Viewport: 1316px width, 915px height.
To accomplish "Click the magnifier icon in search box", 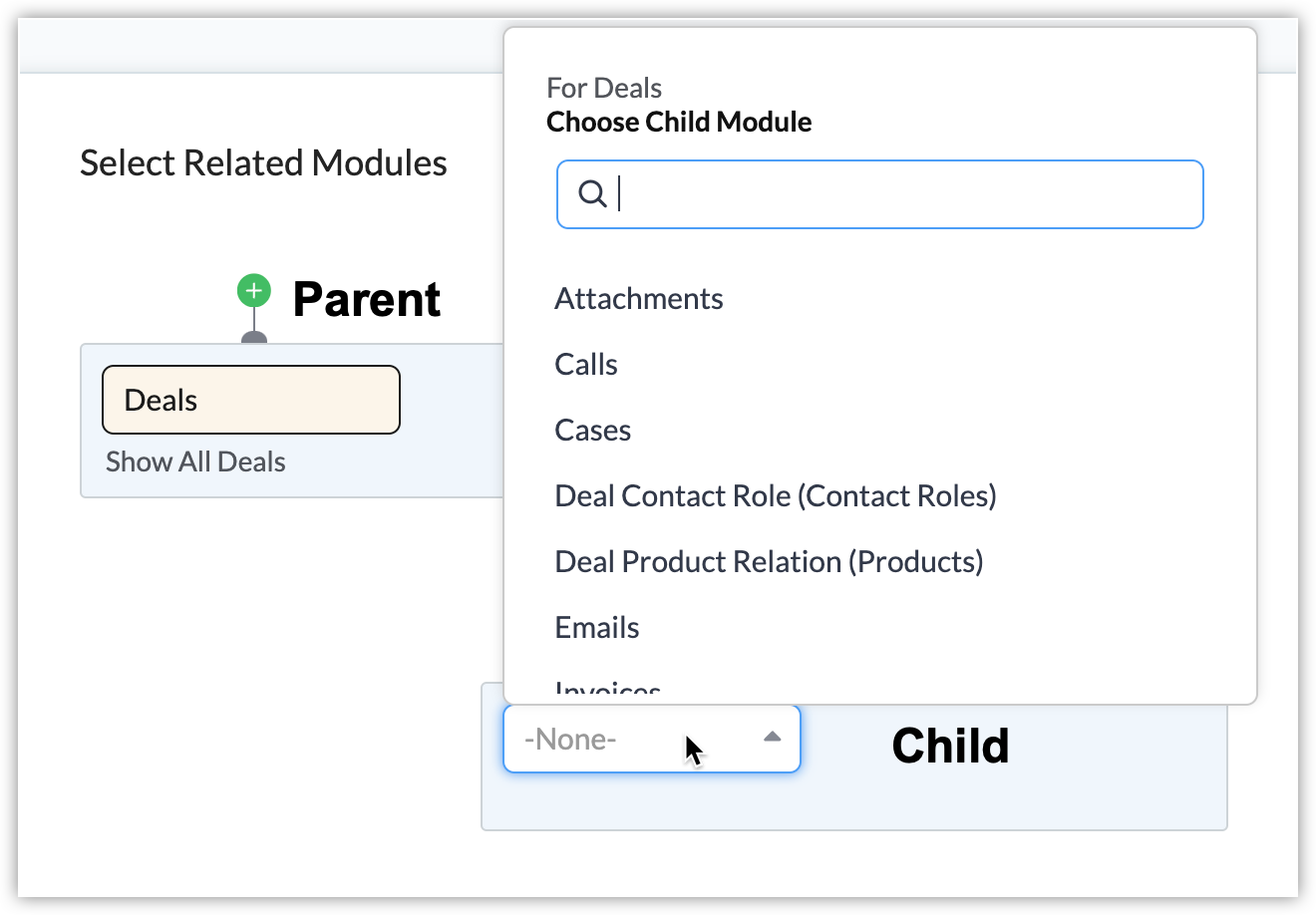I will [592, 194].
